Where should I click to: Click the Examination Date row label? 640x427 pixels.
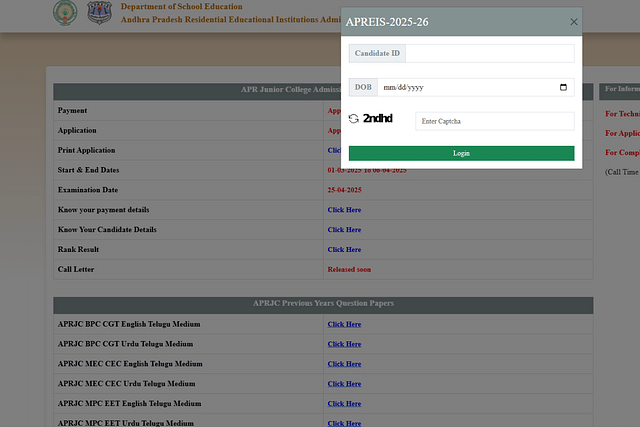click(x=88, y=190)
